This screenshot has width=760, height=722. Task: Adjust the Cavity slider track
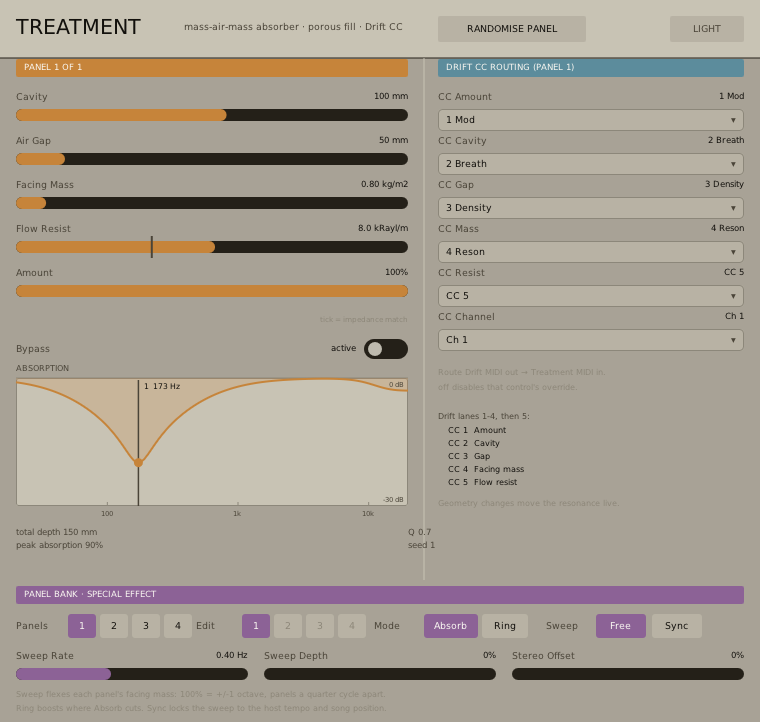(212, 115)
